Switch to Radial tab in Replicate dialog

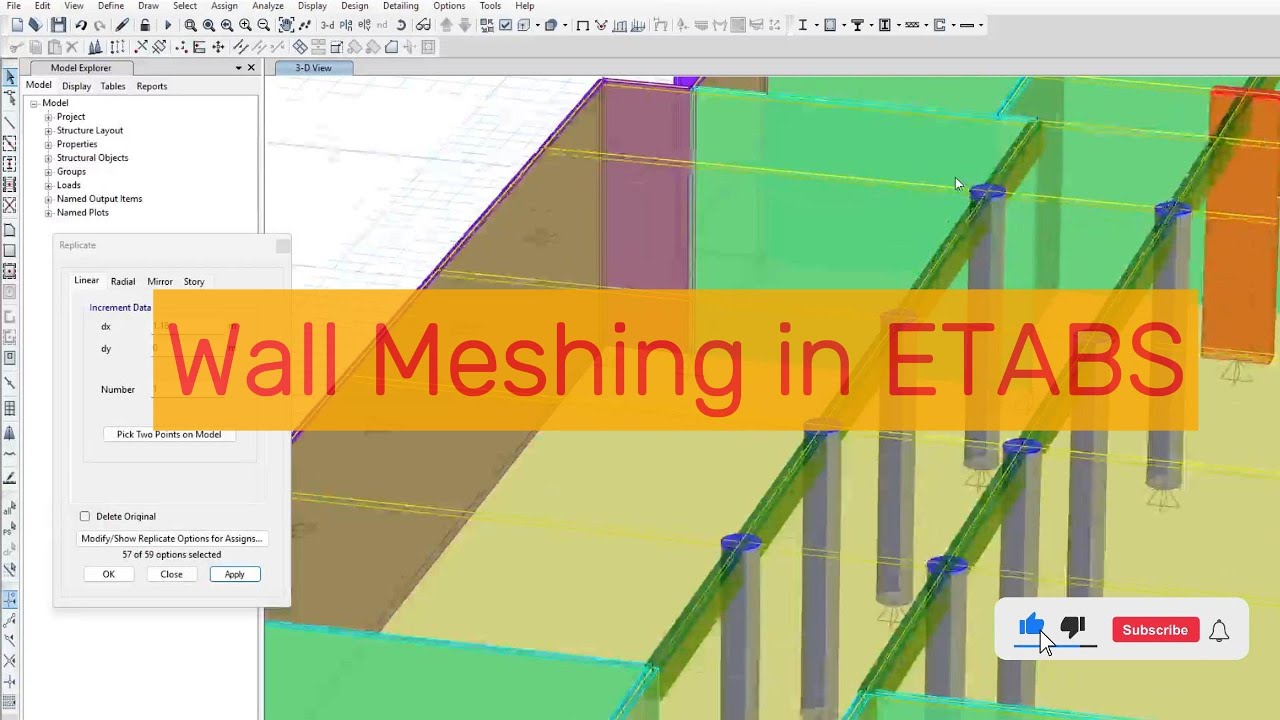pos(123,282)
